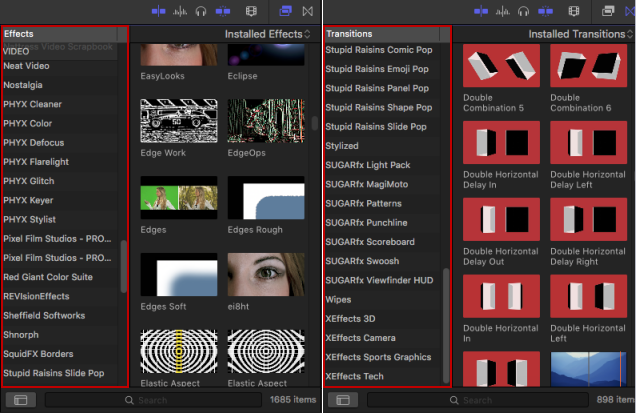Select Effects header in left sidebar

coord(60,34)
